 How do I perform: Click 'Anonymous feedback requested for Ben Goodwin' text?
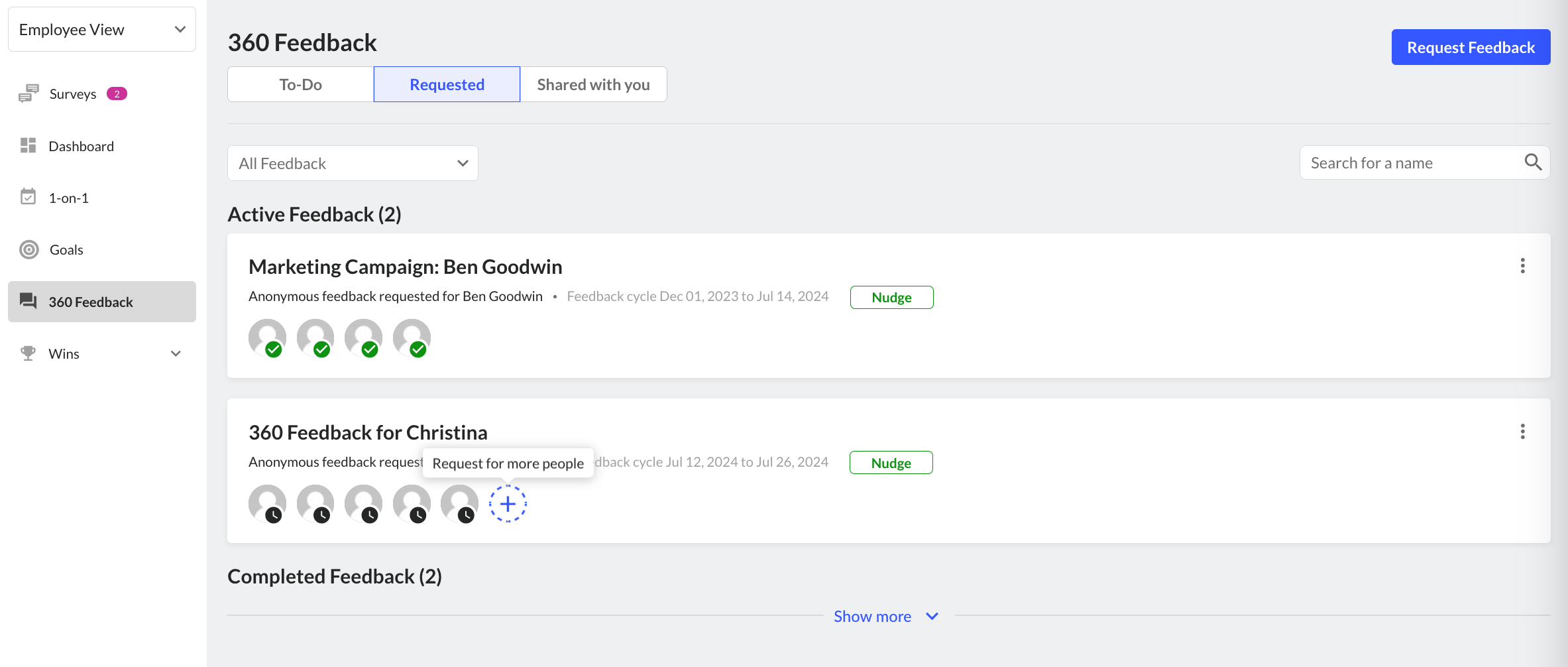click(x=396, y=296)
